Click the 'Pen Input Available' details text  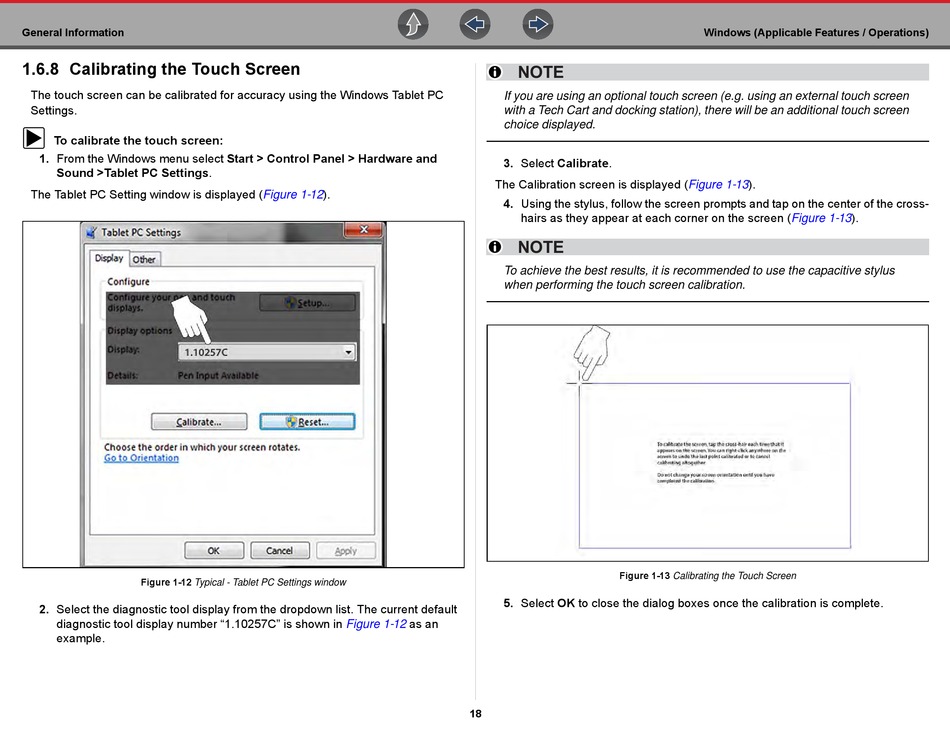[x=218, y=376]
